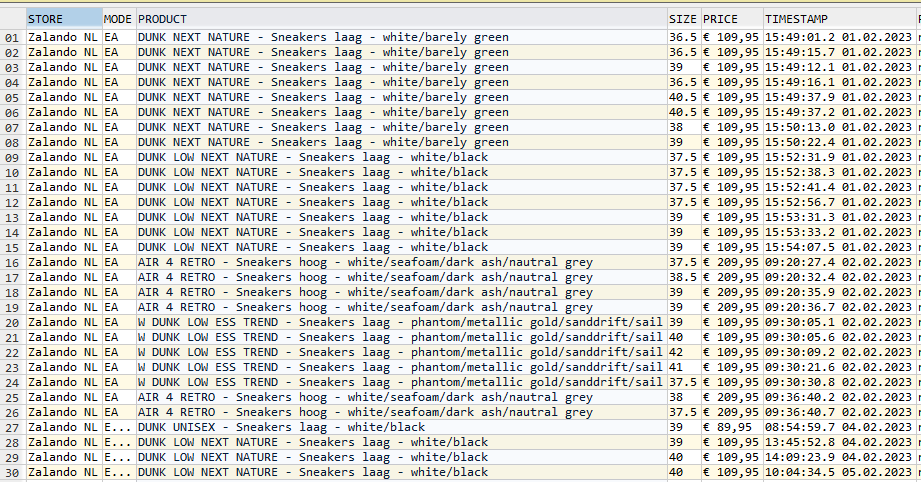
Task: Select timestamp 15:49:37.2 01.02.2023
Action: point(840,112)
